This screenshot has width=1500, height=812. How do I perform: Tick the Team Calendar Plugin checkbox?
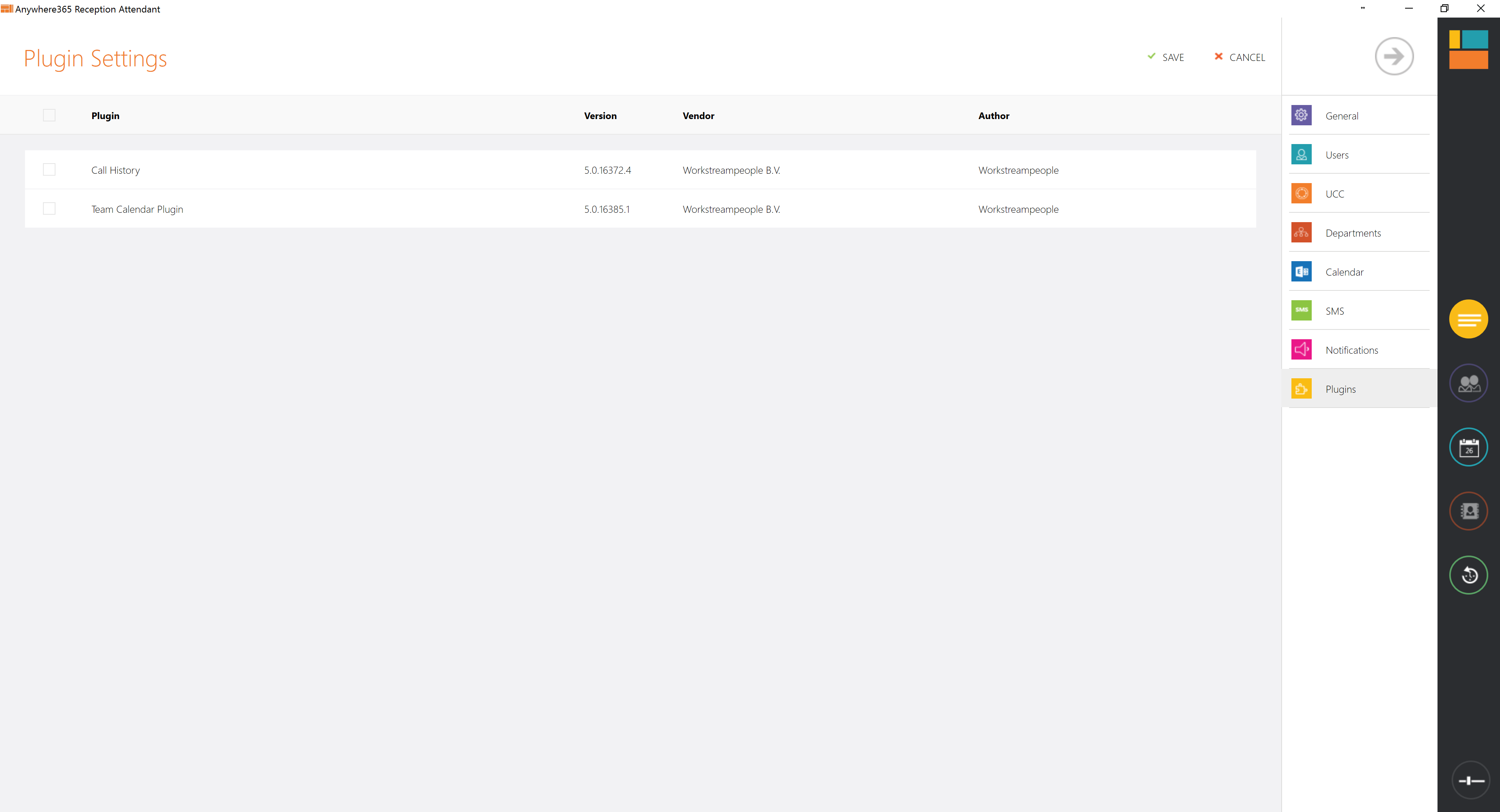coord(50,208)
